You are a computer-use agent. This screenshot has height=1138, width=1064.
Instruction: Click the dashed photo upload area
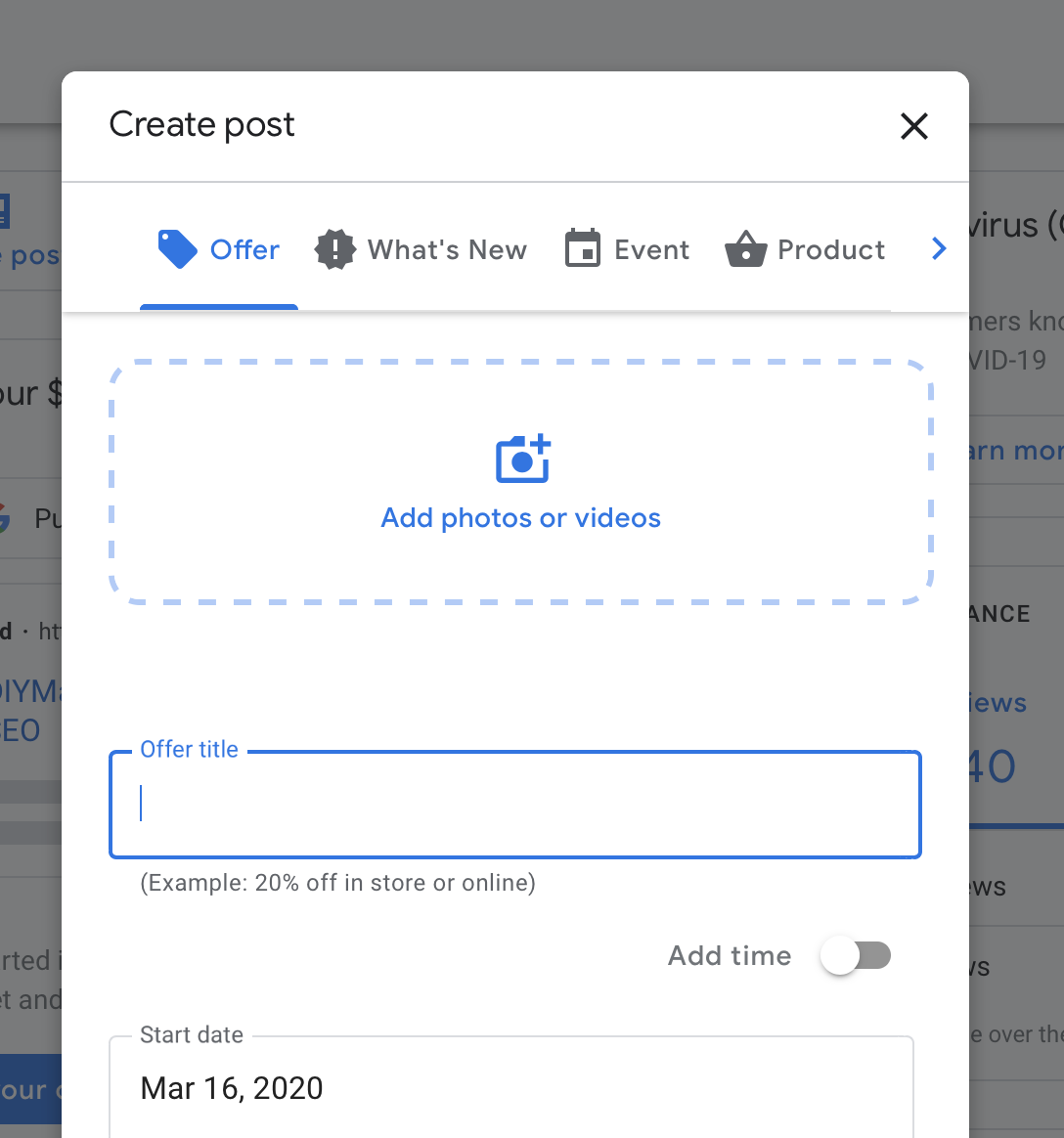[x=521, y=482]
